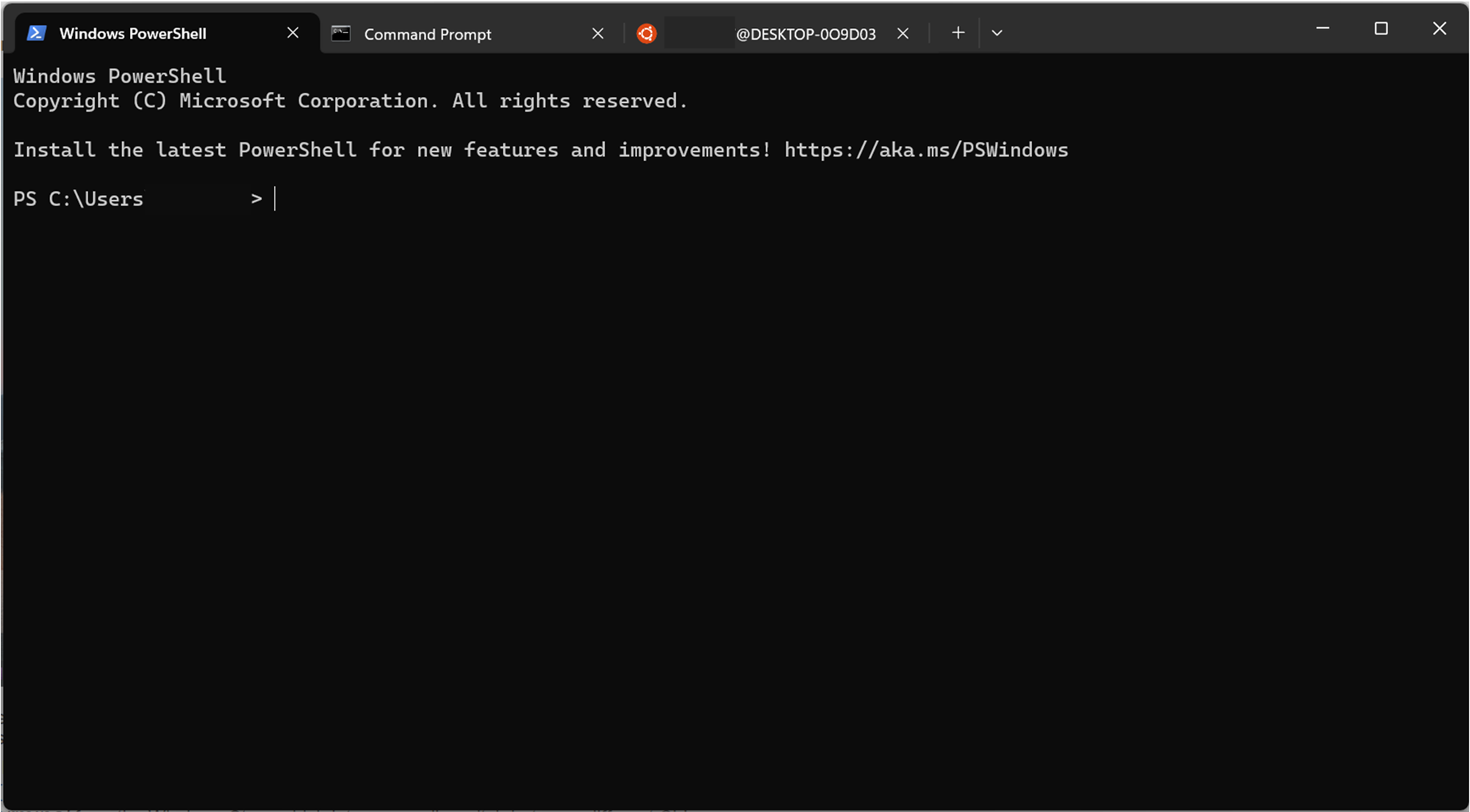
Task: Close the terminal window
Action: tap(1439, 29)
